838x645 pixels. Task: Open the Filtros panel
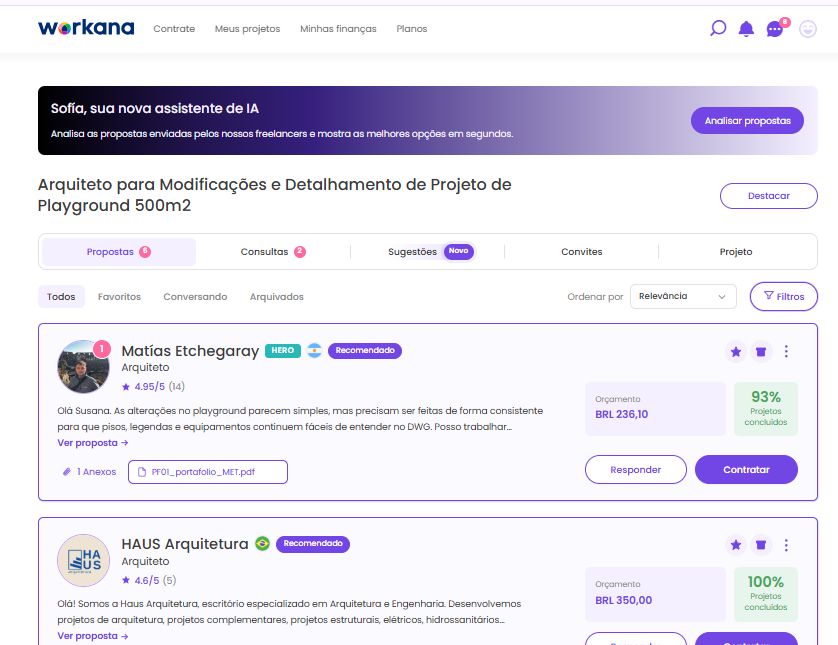[x=783, y=297]
